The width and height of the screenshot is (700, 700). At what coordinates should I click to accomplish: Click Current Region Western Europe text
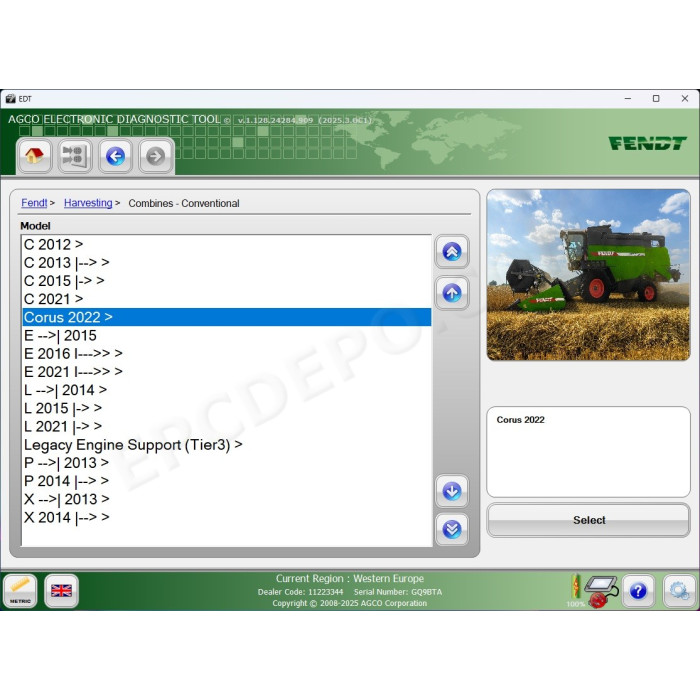(x=350, y=579)
